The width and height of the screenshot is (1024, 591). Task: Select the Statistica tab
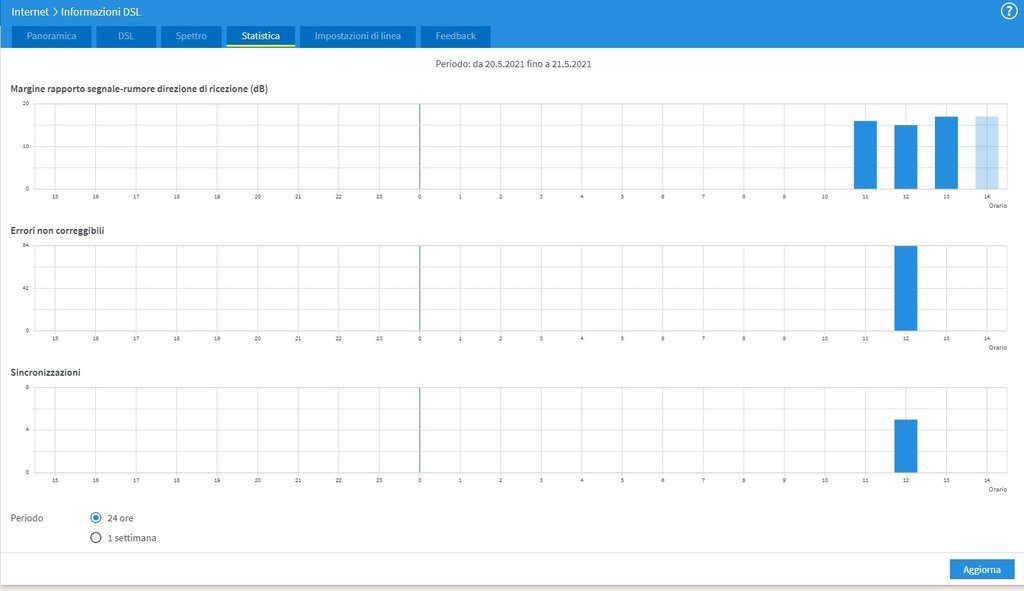(x=260, y=36)
